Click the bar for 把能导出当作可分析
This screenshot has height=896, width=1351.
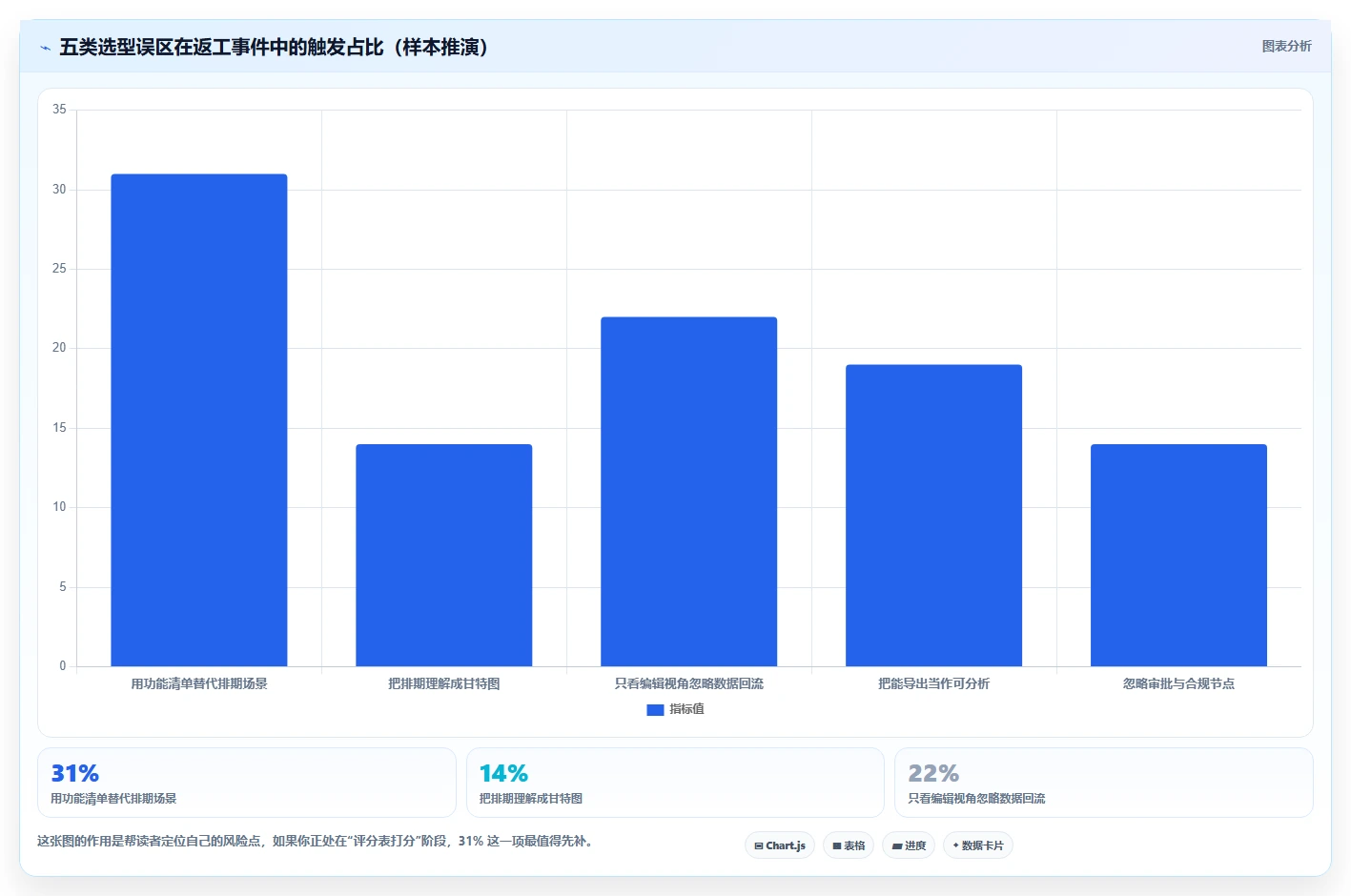934,516
